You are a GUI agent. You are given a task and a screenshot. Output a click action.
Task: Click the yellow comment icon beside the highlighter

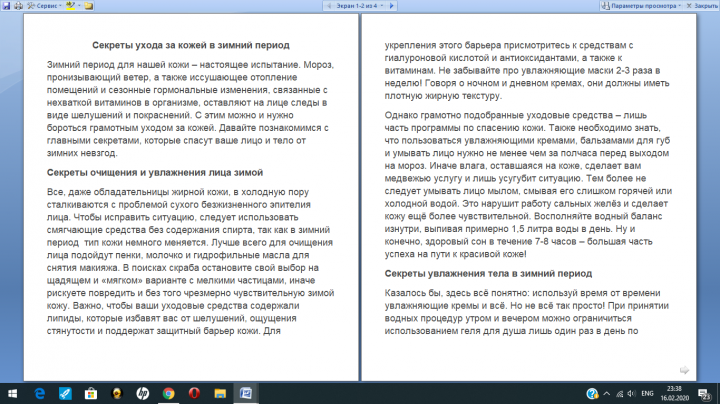click(89, 6)
